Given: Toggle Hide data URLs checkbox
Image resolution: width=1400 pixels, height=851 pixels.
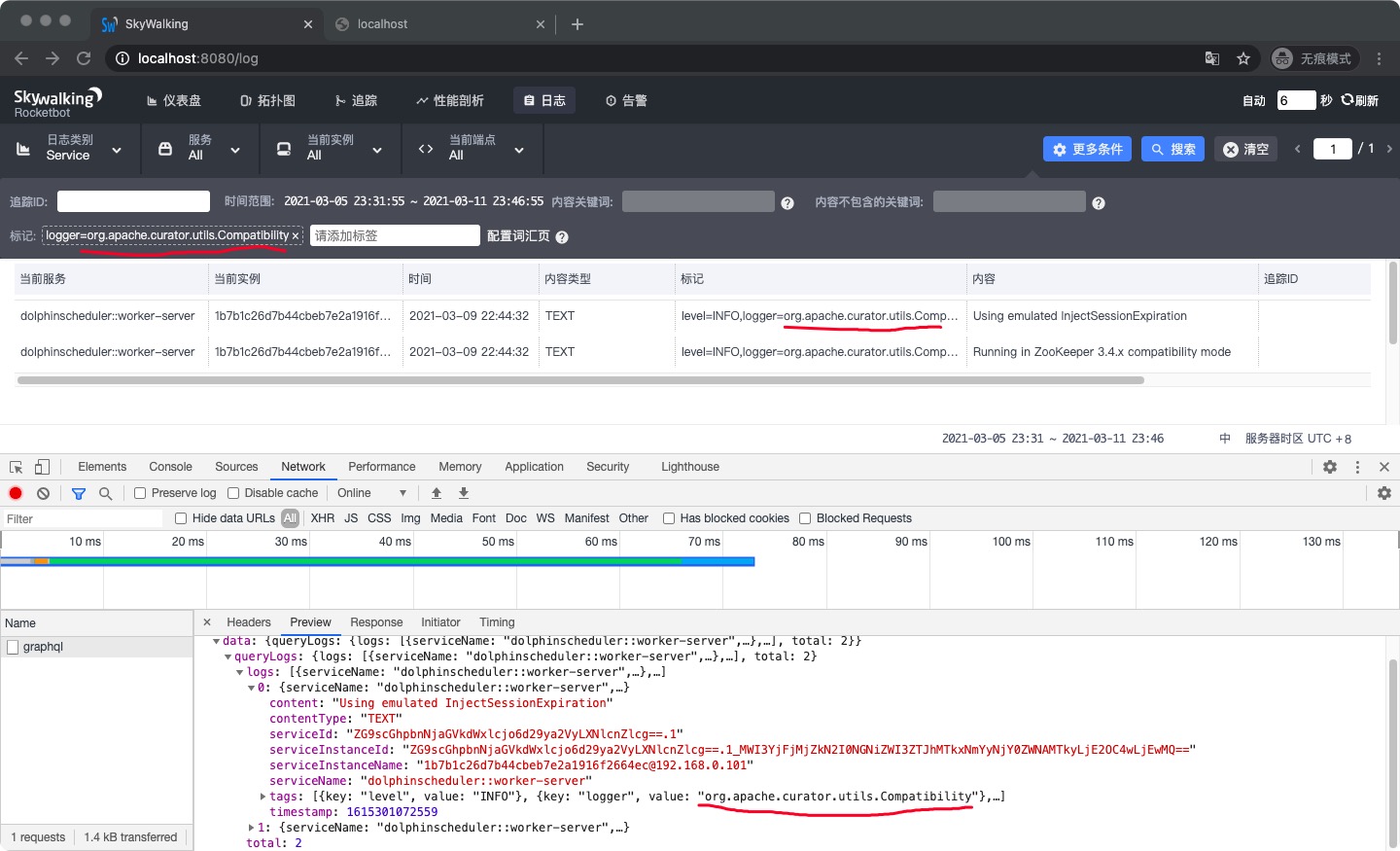Looking at the screenshot, I should point(181,518).
